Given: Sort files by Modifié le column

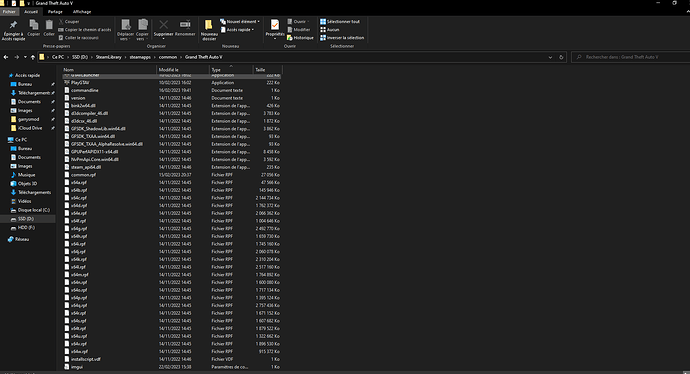Looking at the screenshot, I should [183, 70].
